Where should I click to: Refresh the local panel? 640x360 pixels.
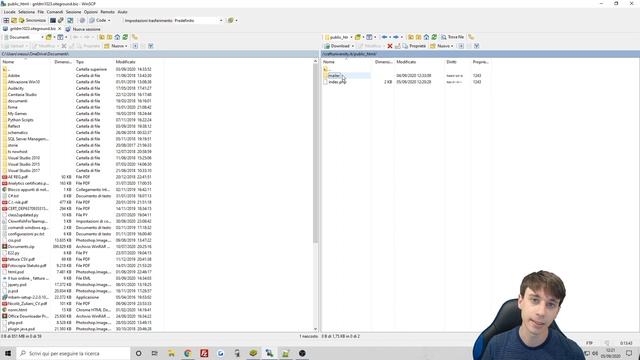coord(125,37)
